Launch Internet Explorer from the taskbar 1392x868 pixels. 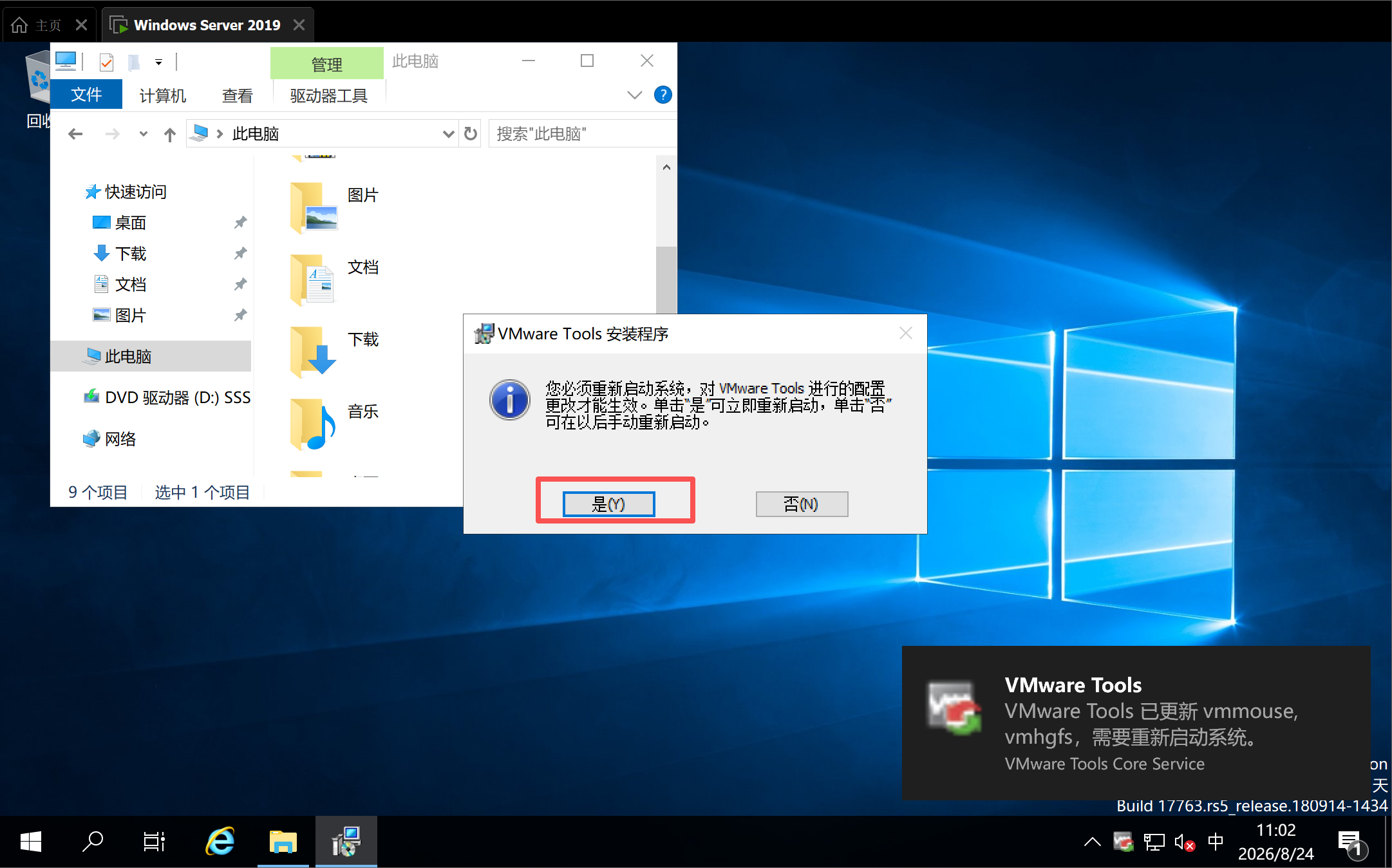(220, 842)
